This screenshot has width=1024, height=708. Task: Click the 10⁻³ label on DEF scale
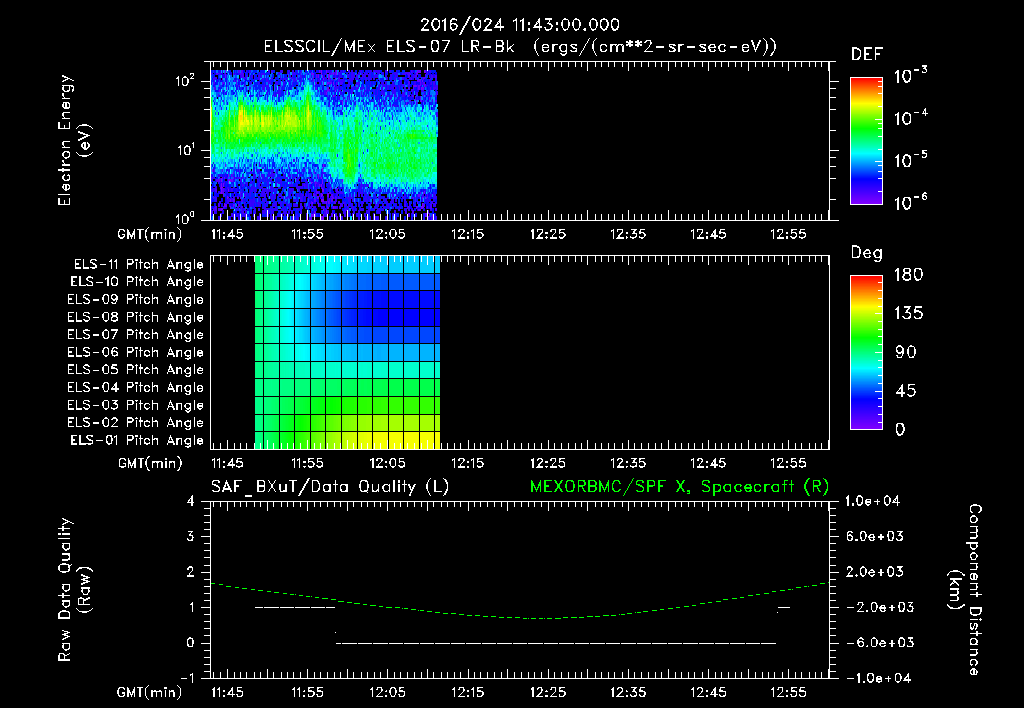point(911,75)
